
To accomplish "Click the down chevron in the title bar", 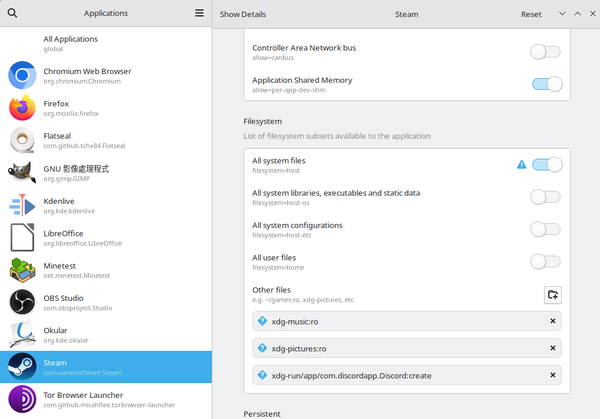I will point(562,14).
